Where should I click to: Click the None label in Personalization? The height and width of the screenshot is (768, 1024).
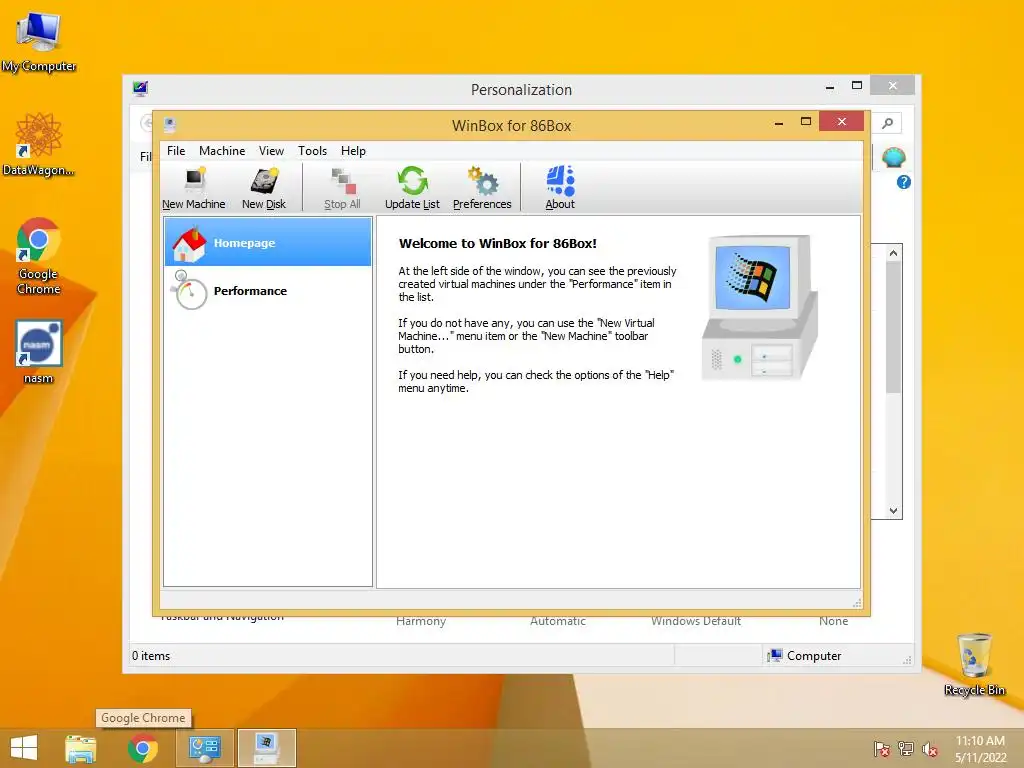tap(833, 621)
